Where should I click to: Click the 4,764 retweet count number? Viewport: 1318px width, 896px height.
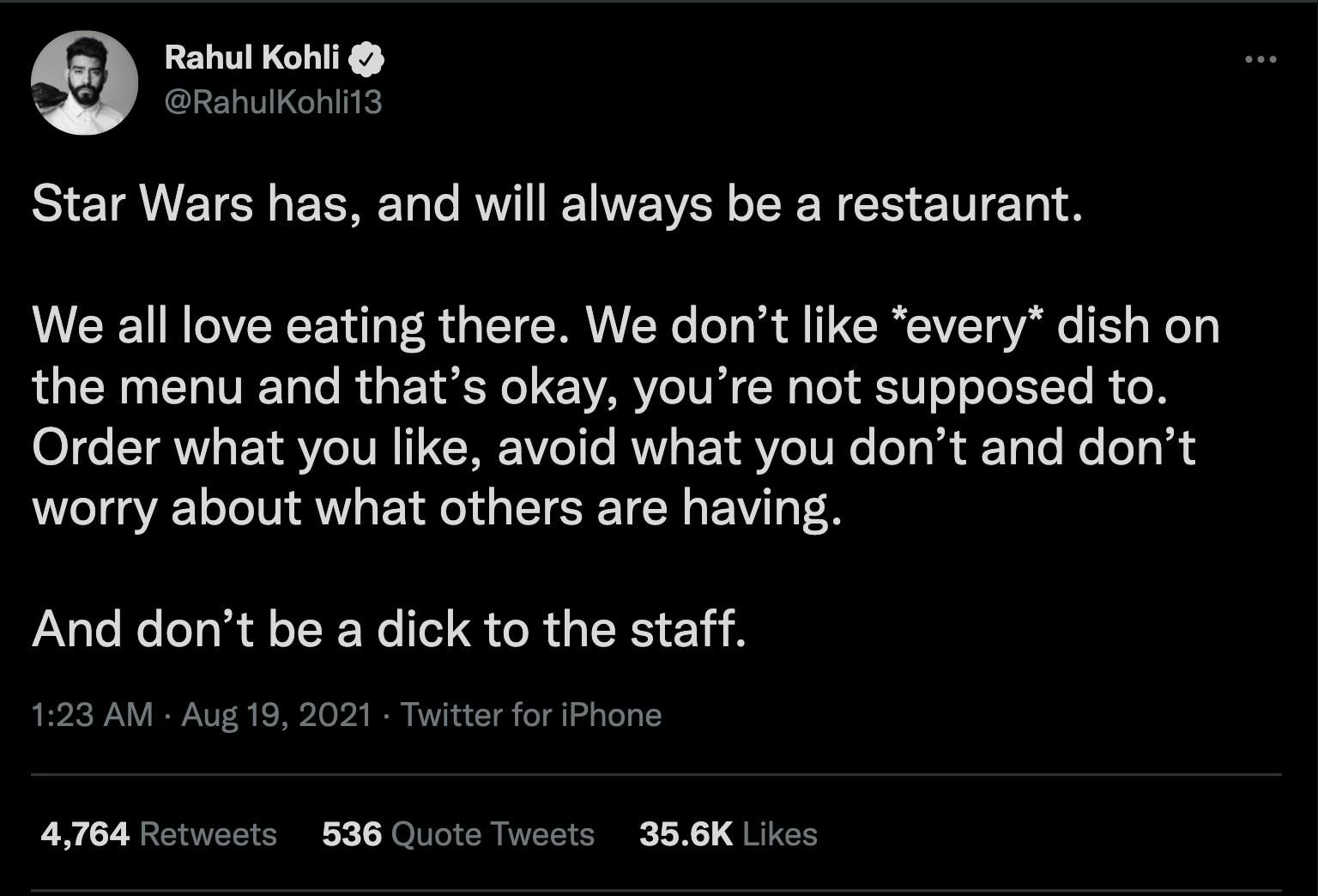point(85,834)
